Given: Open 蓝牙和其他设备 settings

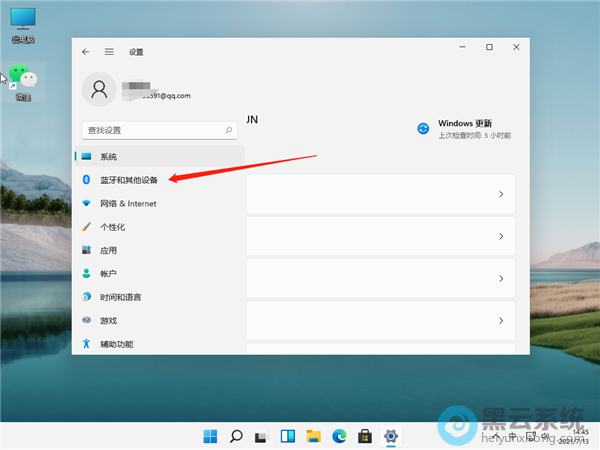Looking at the screenshot, I should coord(128,180).
